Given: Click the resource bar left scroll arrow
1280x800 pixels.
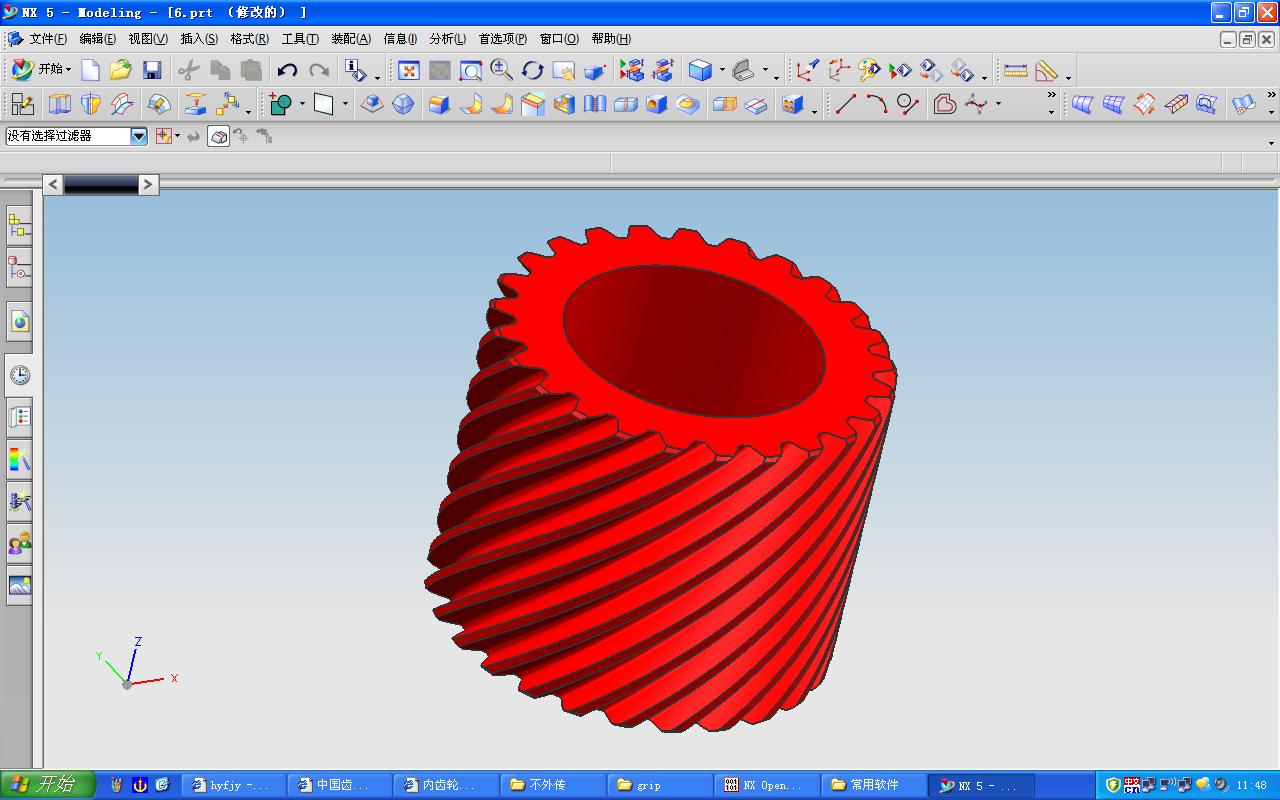Looking at the screenshot, I should click(54, 184).
